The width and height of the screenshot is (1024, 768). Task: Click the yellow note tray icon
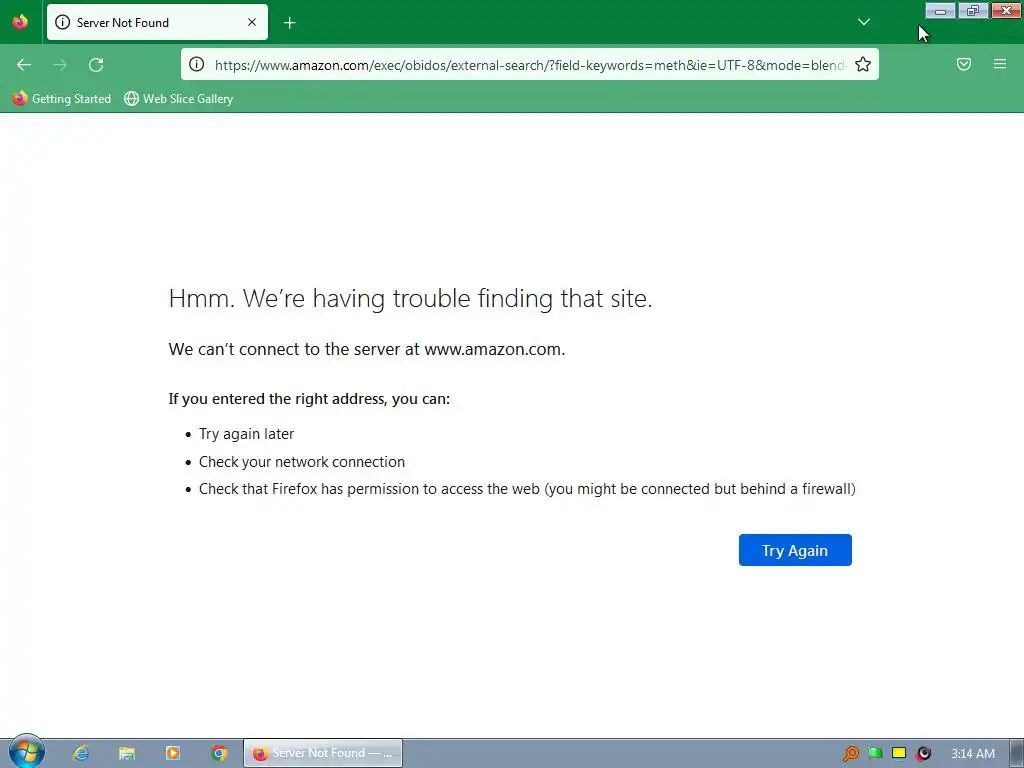899,754
